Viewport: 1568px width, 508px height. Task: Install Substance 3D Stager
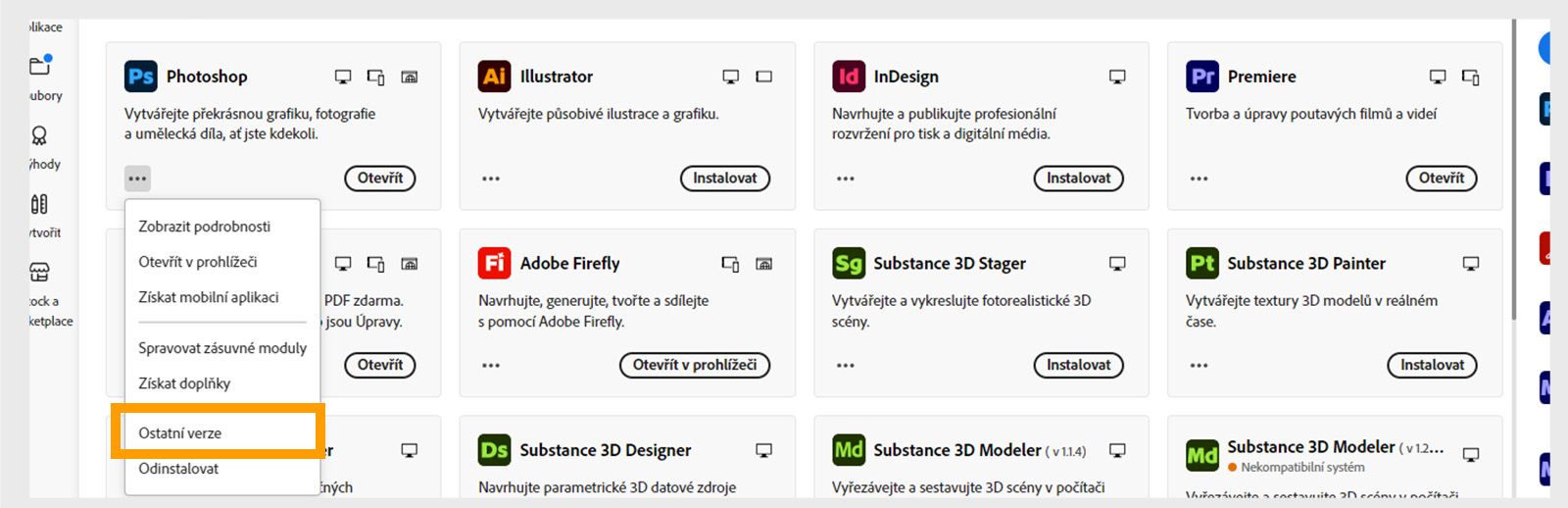pos(1079,365)
